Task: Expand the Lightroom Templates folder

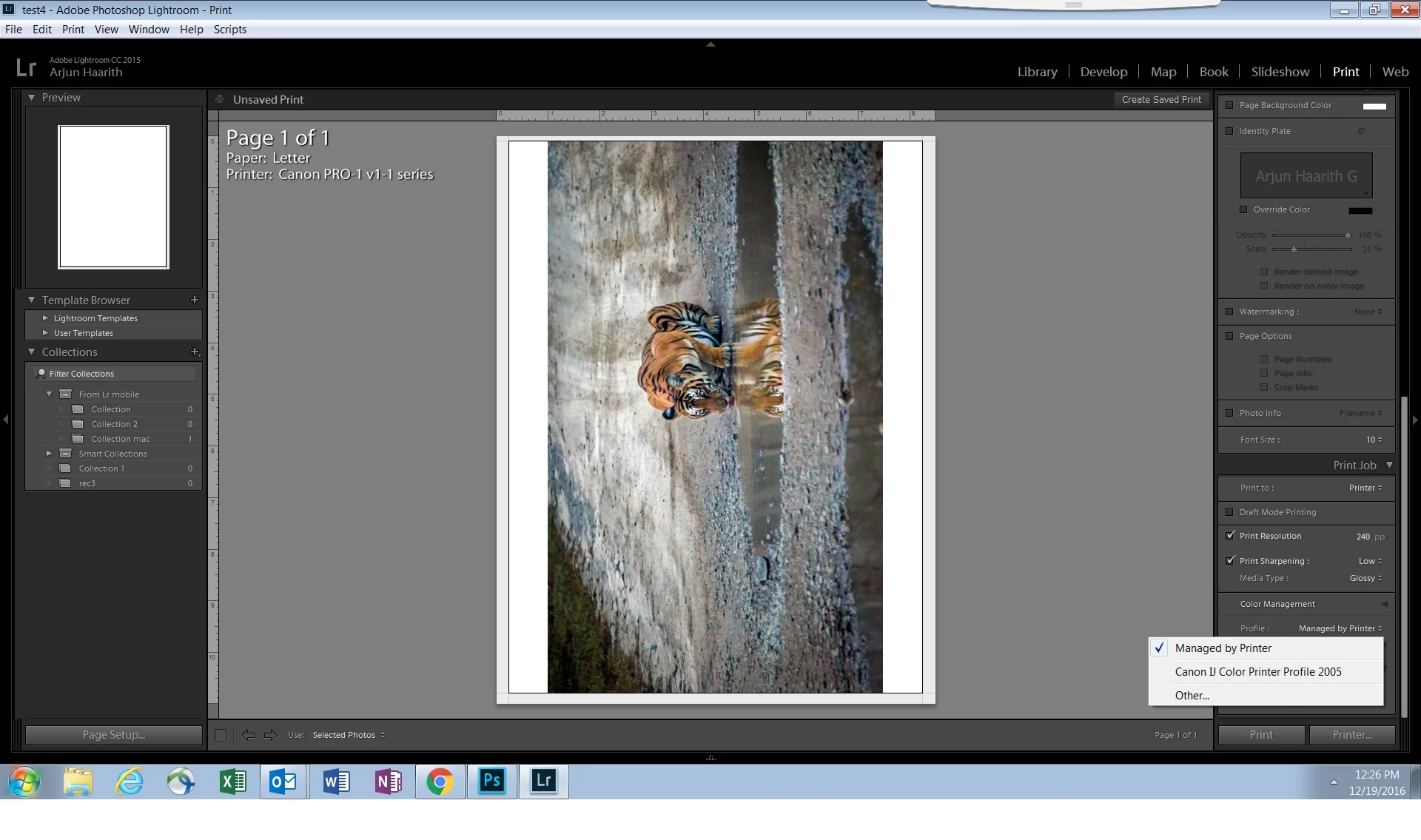Action: pos(45,318)
